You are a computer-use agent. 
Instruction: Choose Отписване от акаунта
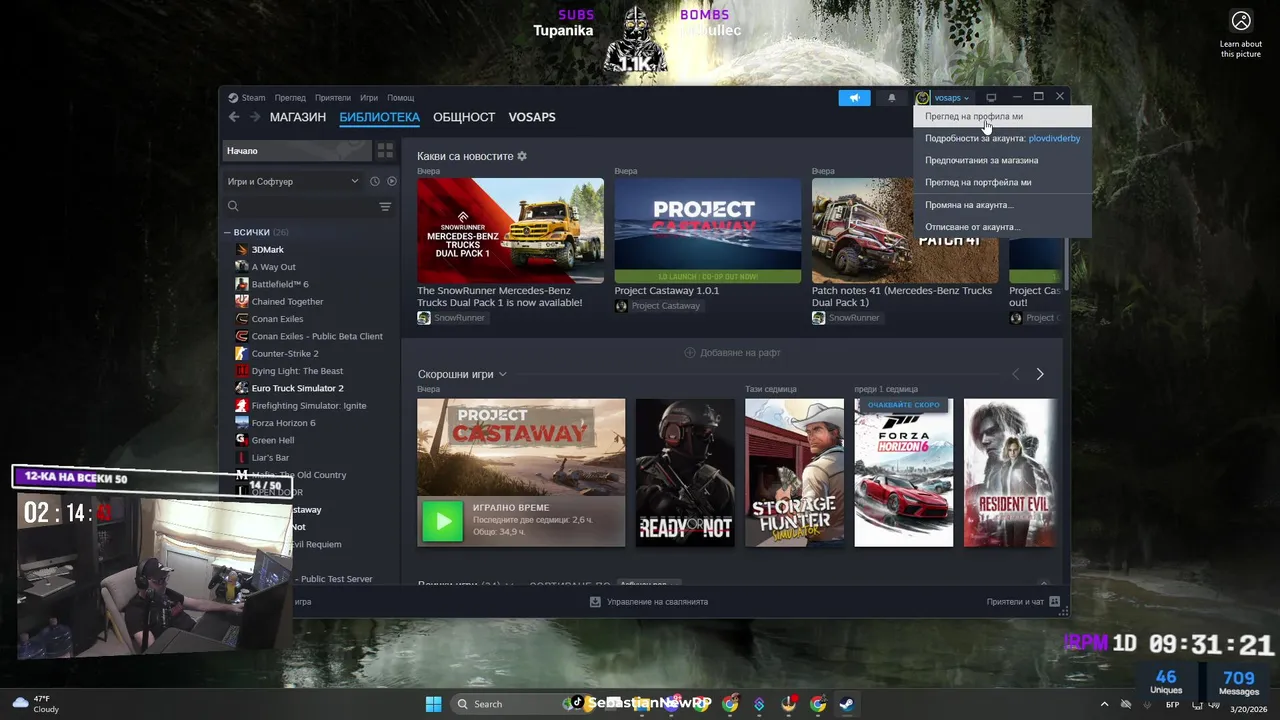[1002, 227]
